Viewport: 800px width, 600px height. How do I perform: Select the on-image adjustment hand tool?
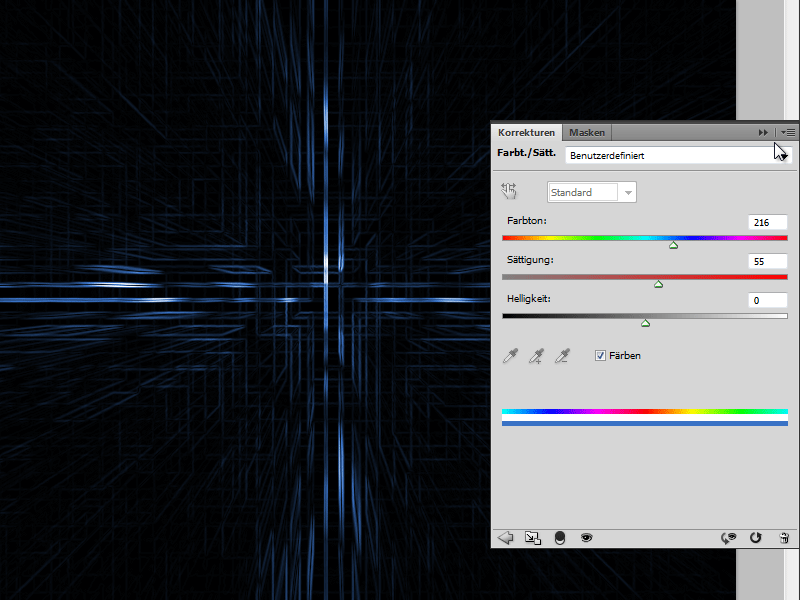(509, 191)
